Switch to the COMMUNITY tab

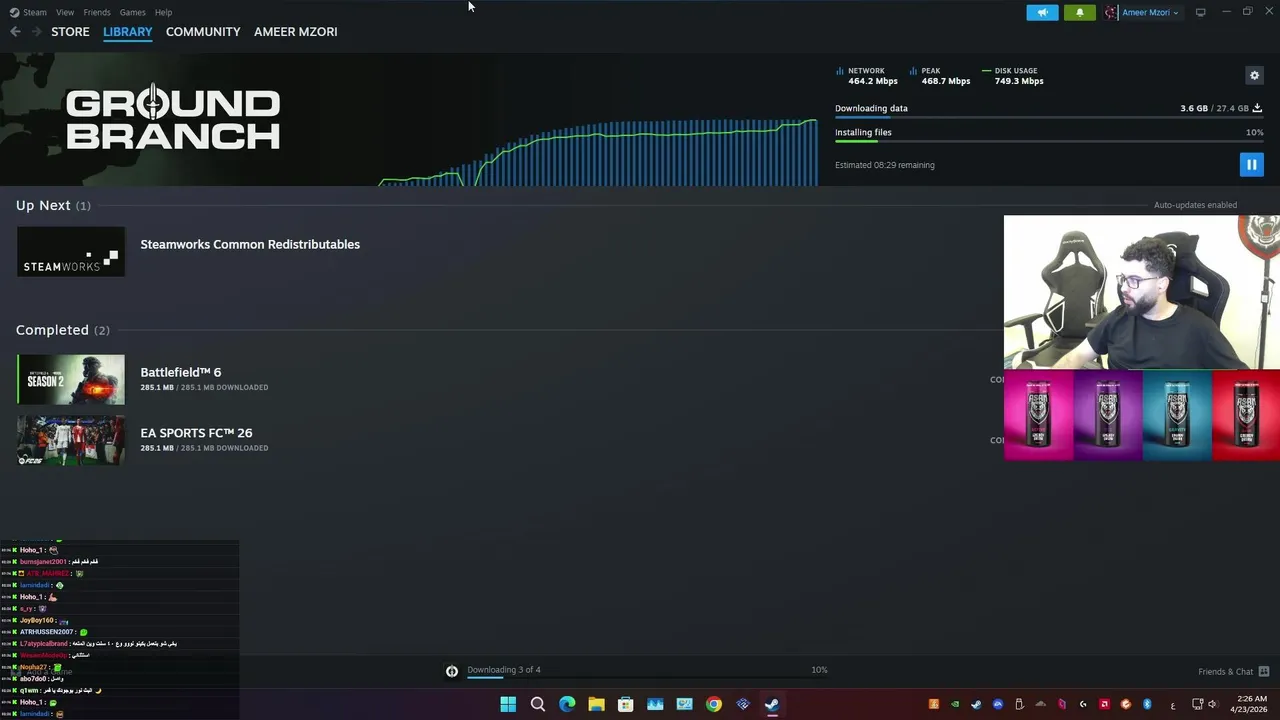pos(203,32)
